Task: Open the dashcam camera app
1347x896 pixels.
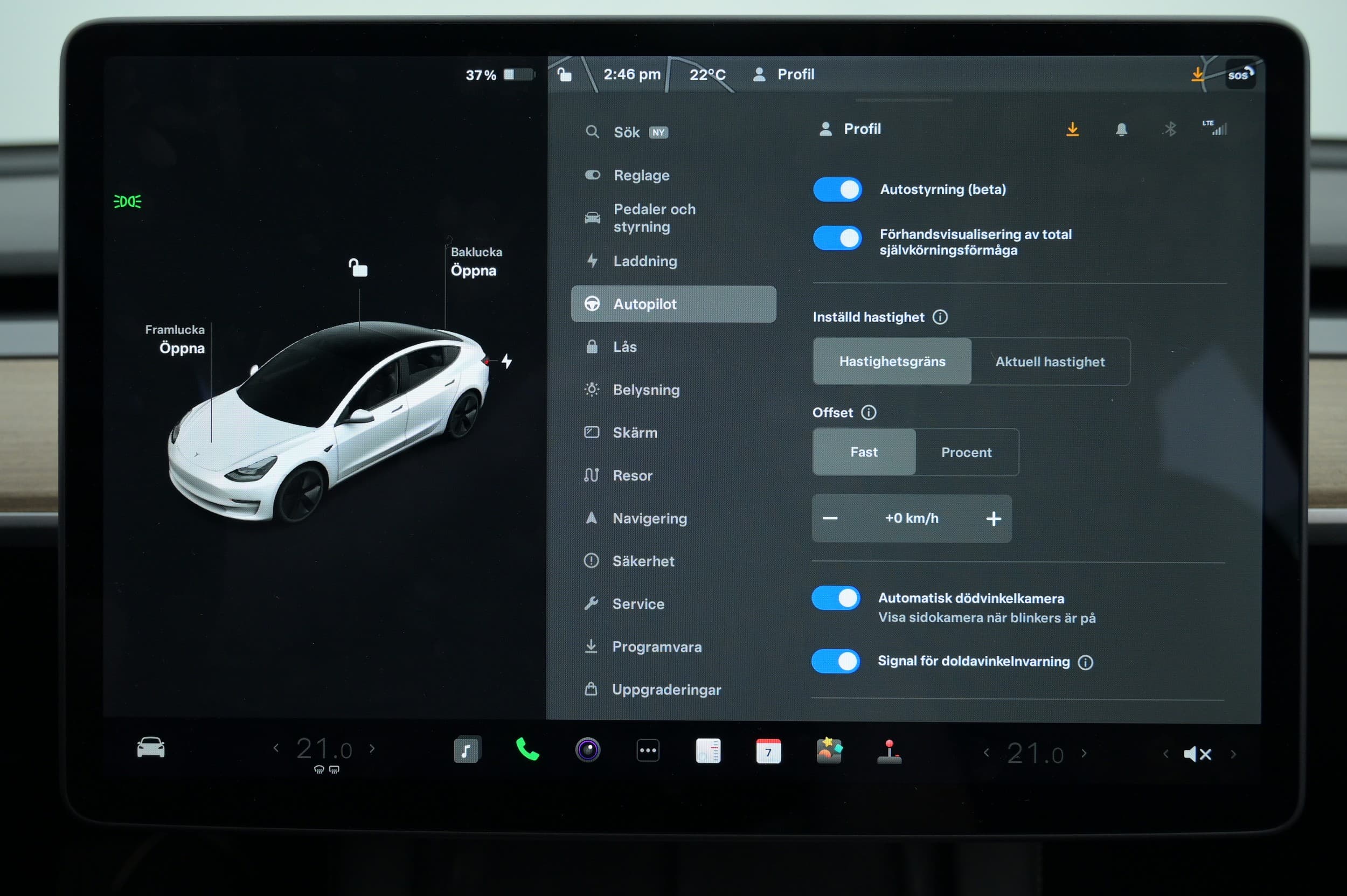Action: (587, 749)
